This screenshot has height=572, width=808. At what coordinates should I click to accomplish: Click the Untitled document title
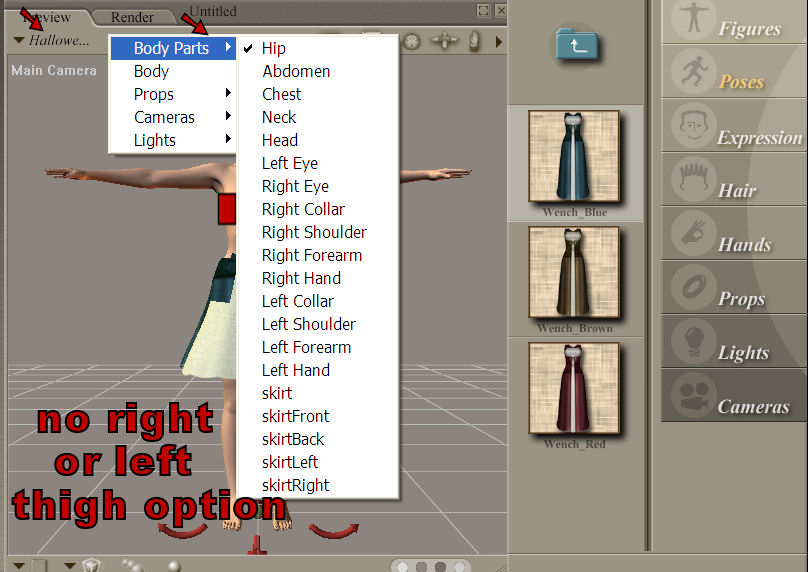click(x=213, y=11)
